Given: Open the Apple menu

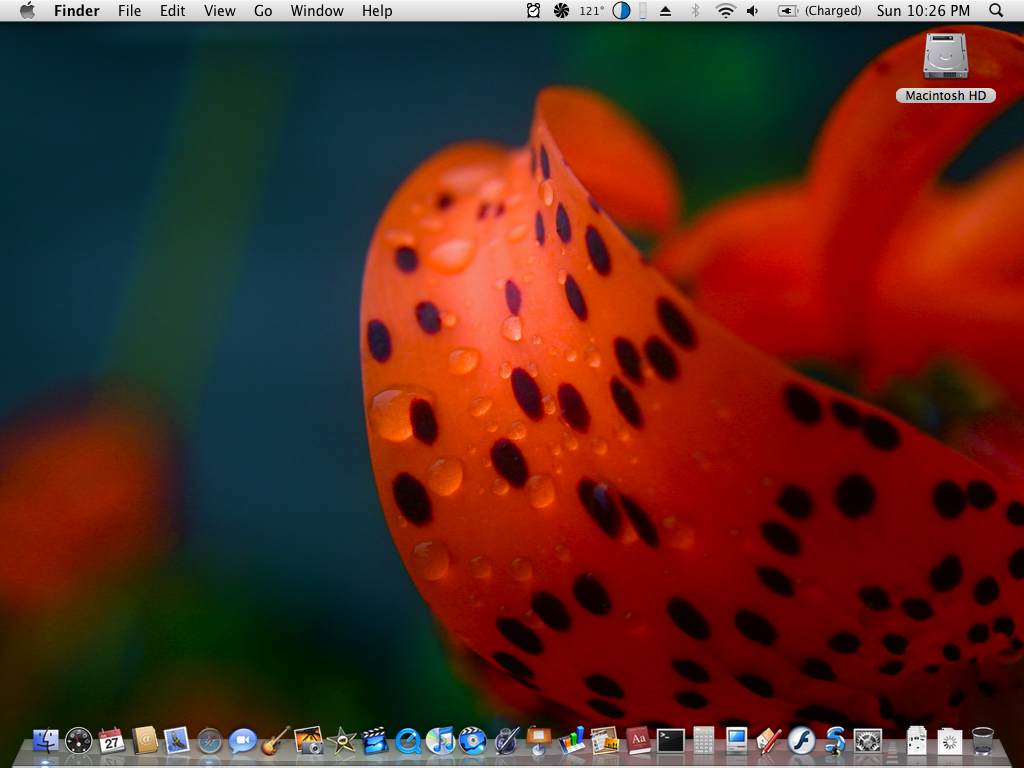Looking at the screenshot, I should [27, 10].
